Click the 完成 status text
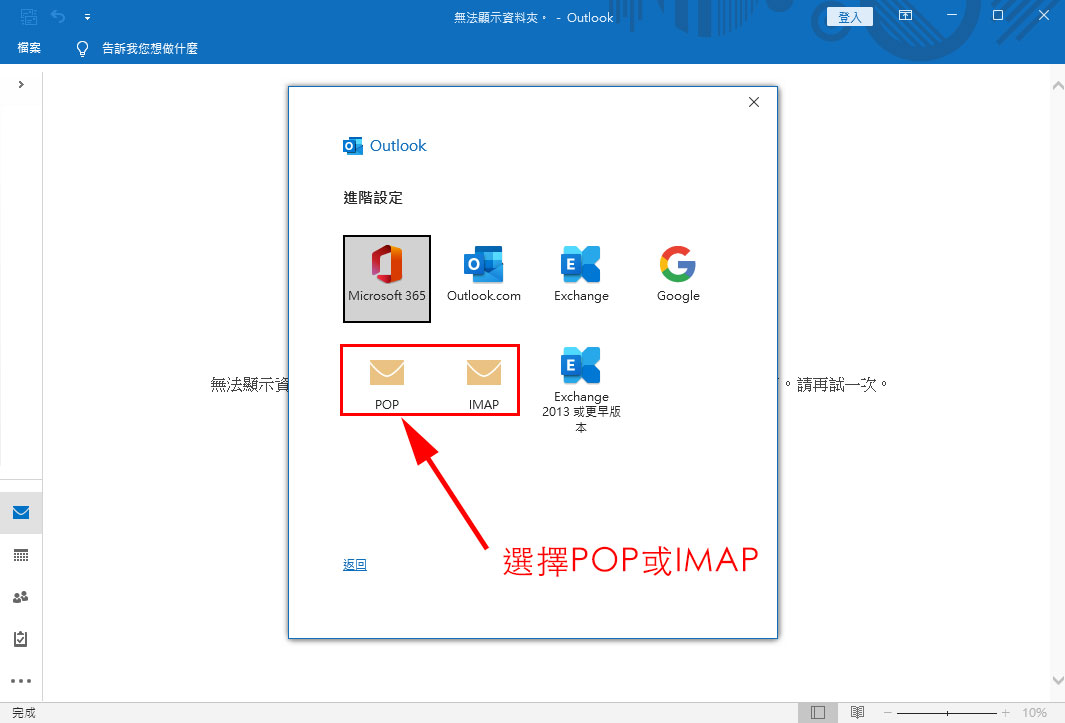 click(24, 712)
